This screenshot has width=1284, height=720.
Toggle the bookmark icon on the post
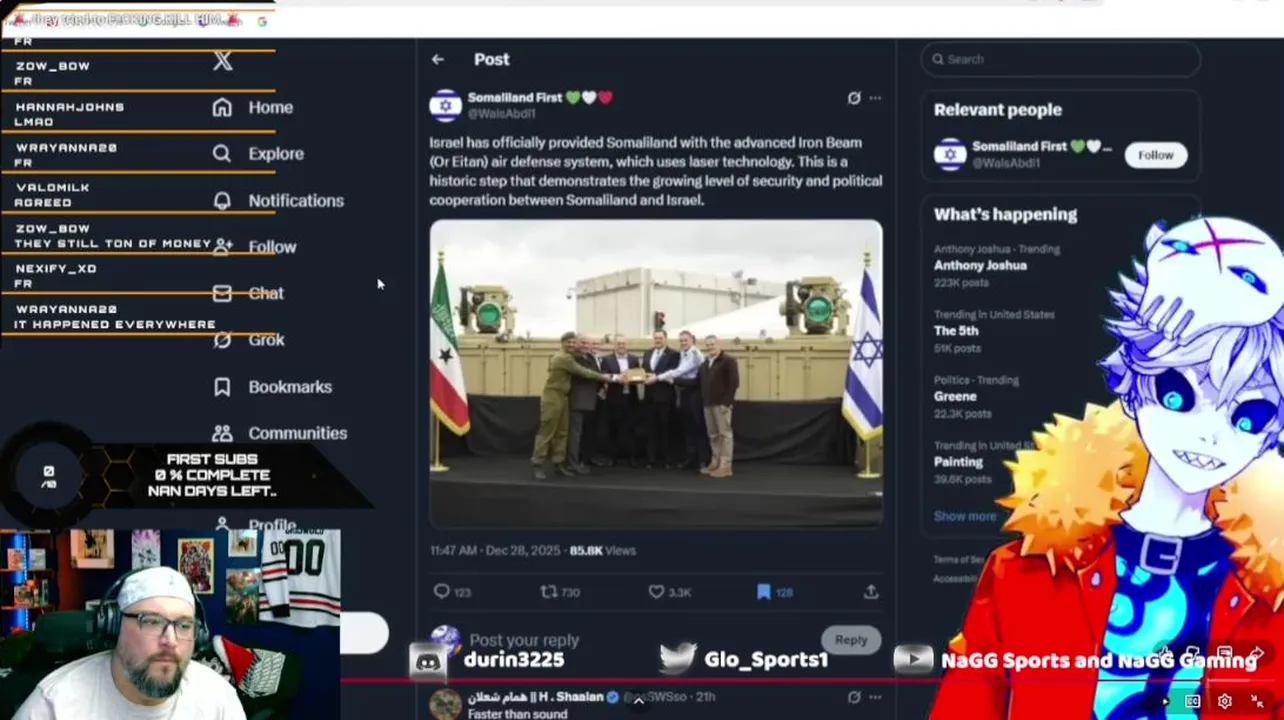pos(764,592)
